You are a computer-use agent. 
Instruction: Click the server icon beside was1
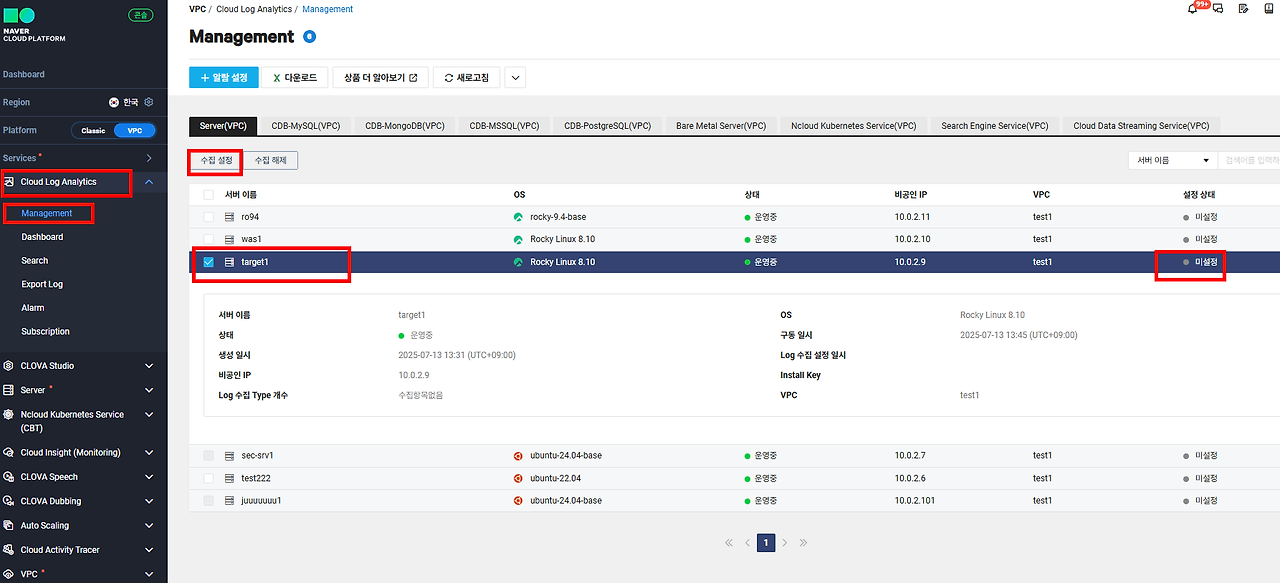click(x=230, y=239)
